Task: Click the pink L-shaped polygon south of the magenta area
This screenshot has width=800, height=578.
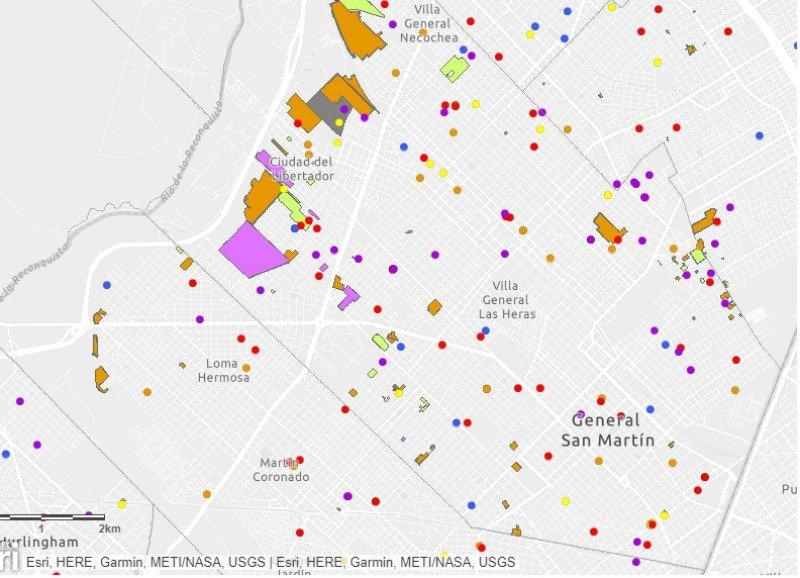Action: tap(349, 298)
